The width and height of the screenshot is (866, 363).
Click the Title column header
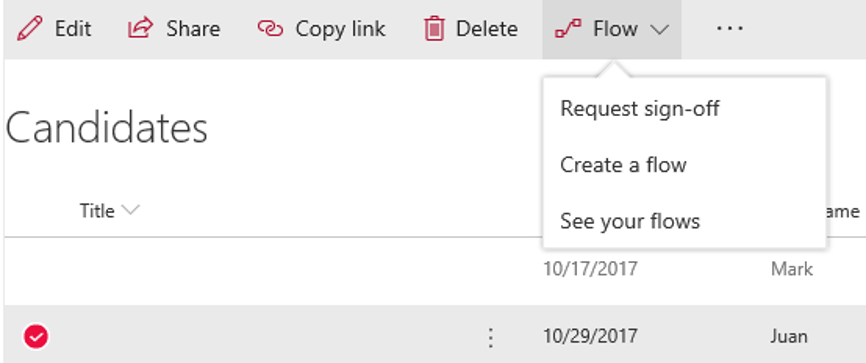97,211
